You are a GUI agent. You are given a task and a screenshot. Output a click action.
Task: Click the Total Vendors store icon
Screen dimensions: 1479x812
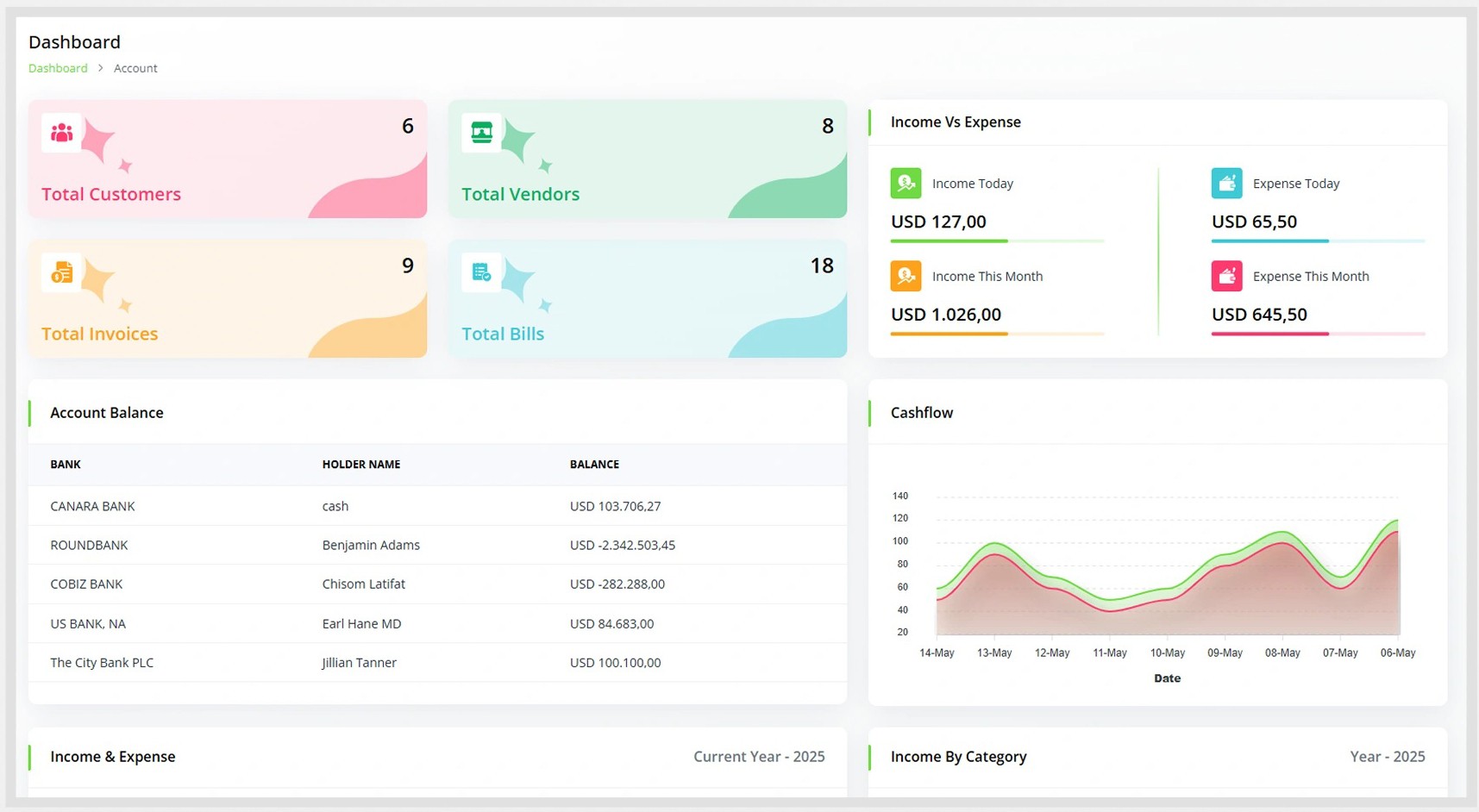(481, 134)
